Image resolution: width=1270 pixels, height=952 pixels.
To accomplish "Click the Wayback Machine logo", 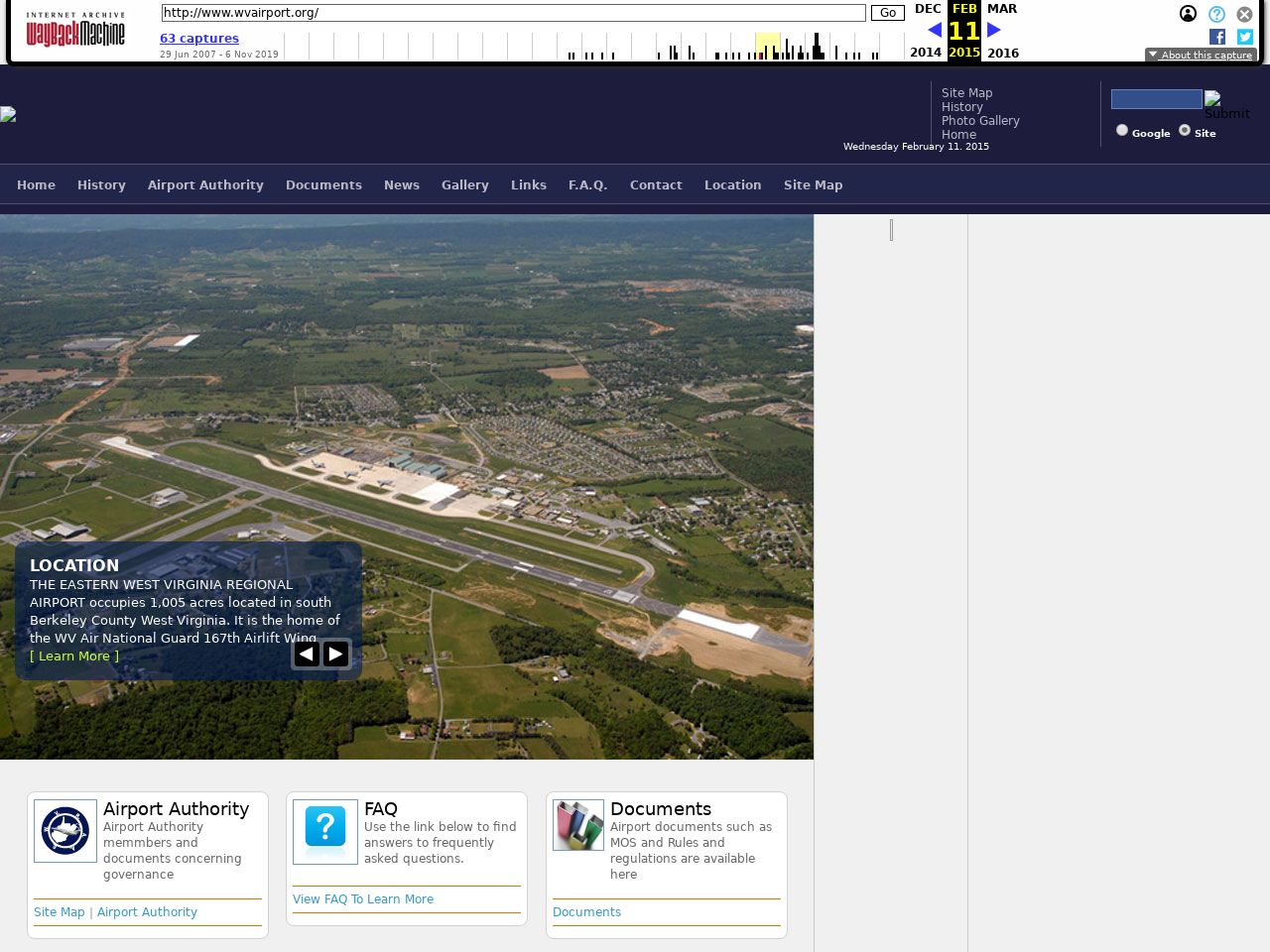I will coord(75,31).
